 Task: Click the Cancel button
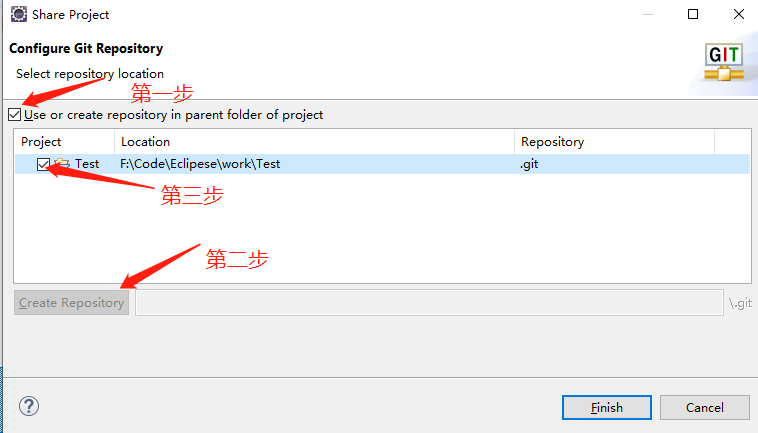point(704,407)
